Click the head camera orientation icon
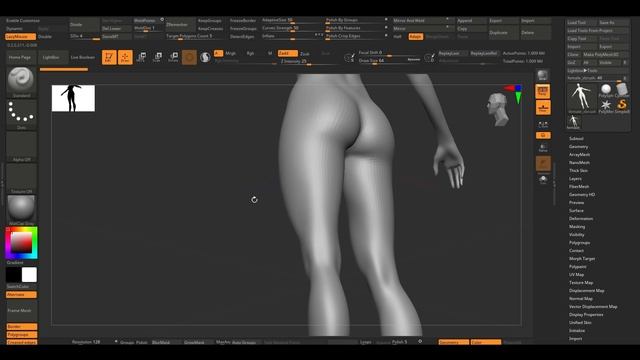Viewport: 640px width, 360px height. pyautogui.click(x=498, y=109)
